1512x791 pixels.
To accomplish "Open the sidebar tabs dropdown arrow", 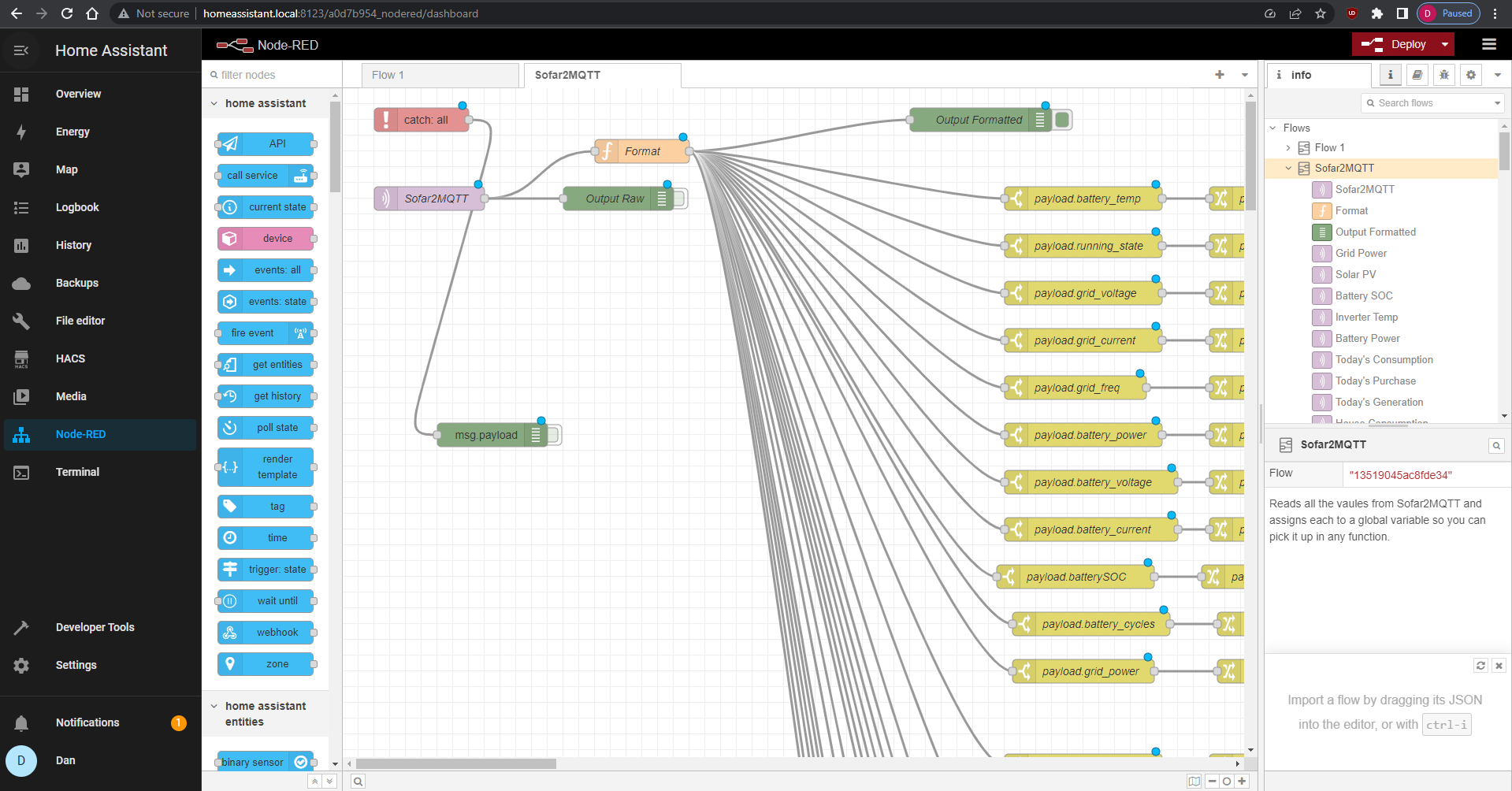I will tap(1498, 75).
